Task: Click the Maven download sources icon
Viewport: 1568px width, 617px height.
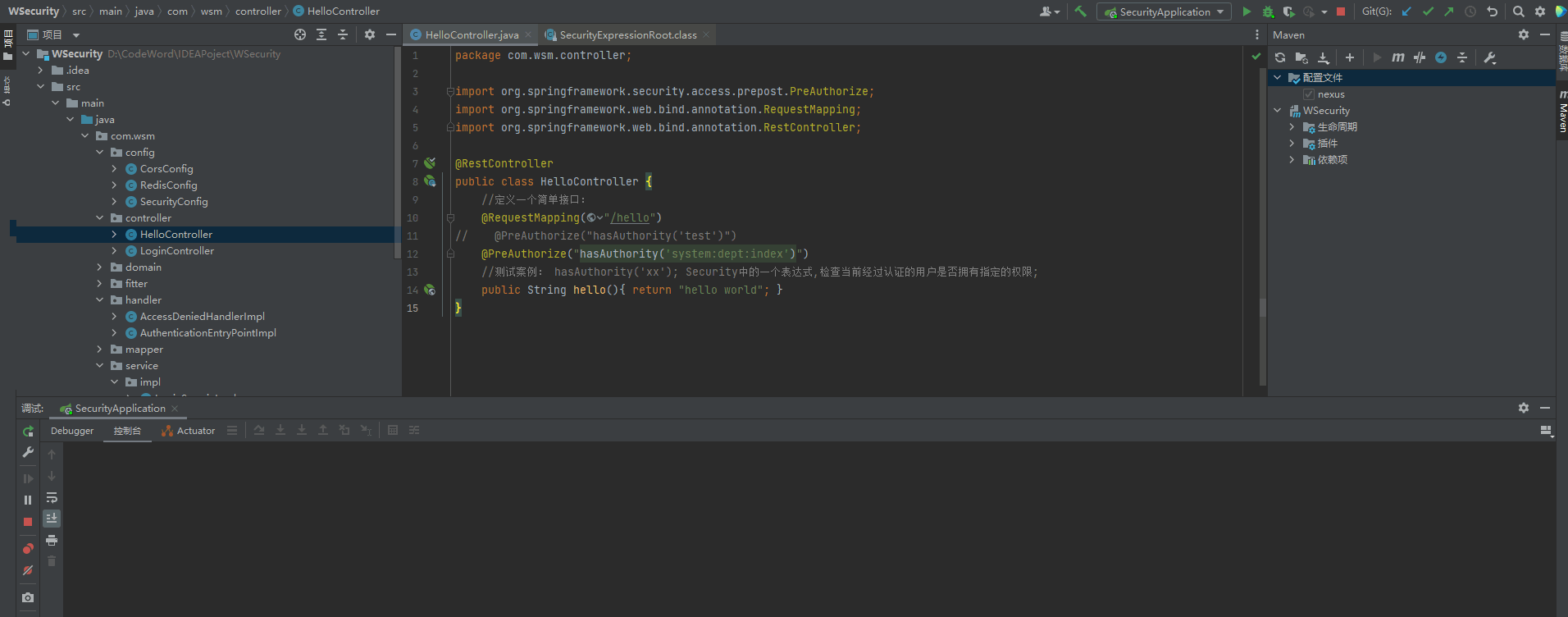Action: pos(1324,57)
